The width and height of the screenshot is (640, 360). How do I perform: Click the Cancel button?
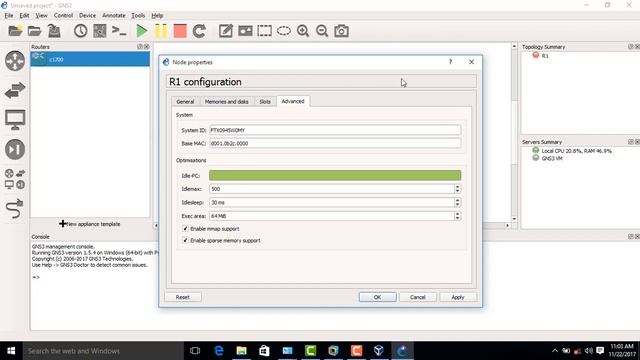tap(418, 297)
